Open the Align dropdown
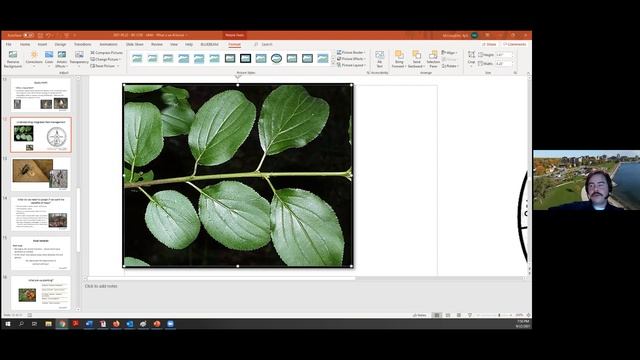The width and height of the screenshot is (640, 360). point(449,53)
